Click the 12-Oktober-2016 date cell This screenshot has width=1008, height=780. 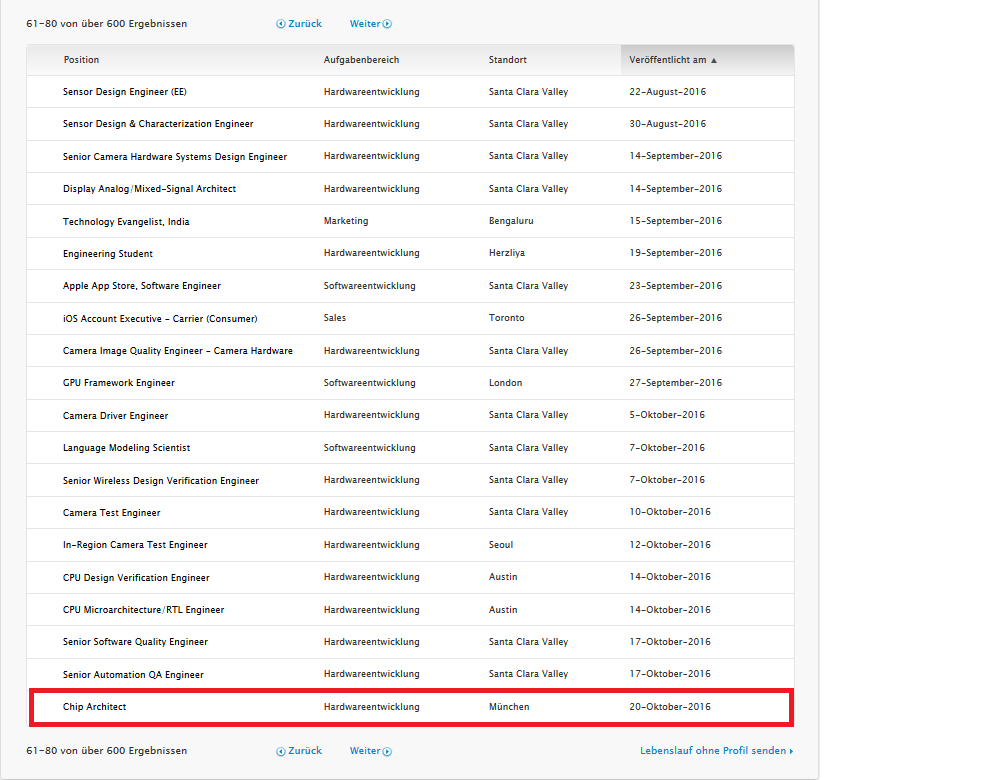670,545
